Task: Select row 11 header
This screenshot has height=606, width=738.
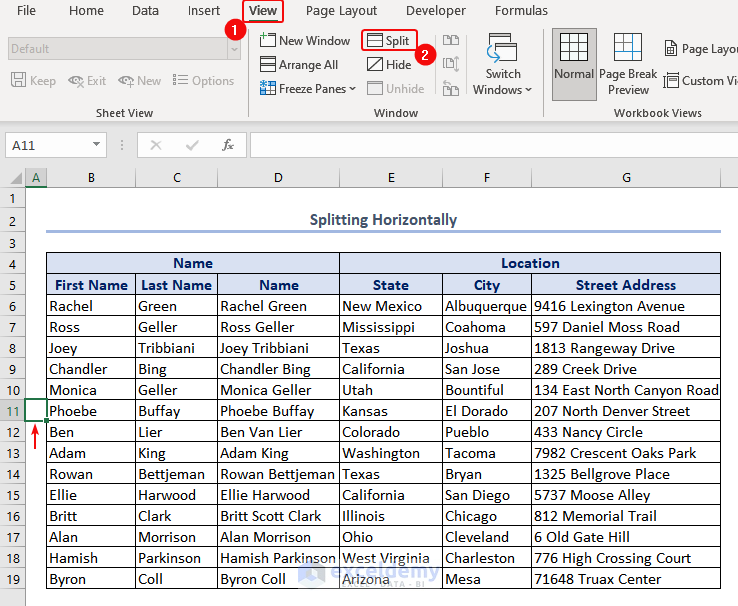Action: point(13,411)
